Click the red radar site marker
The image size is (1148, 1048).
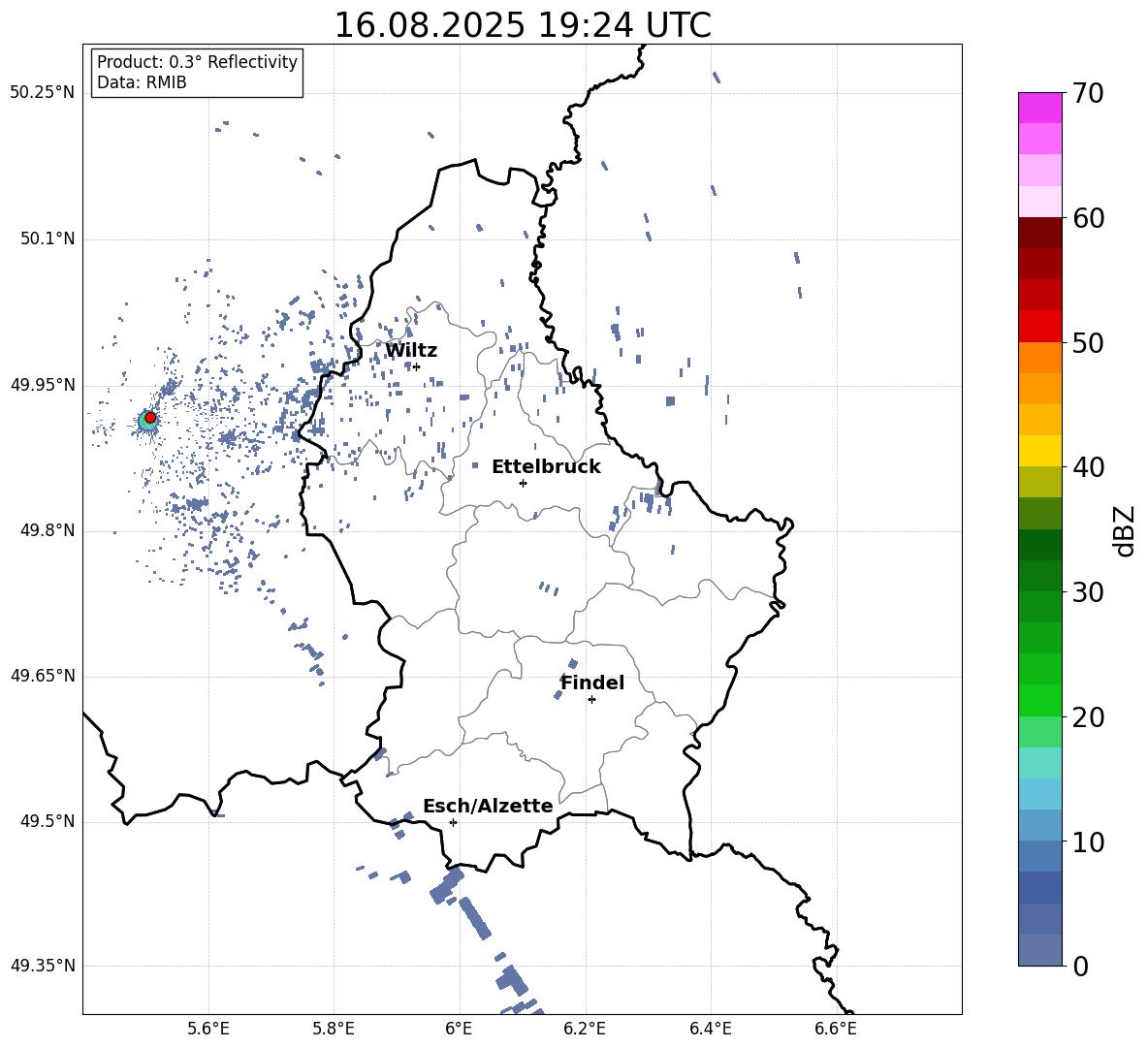click(x=150, y=418)
